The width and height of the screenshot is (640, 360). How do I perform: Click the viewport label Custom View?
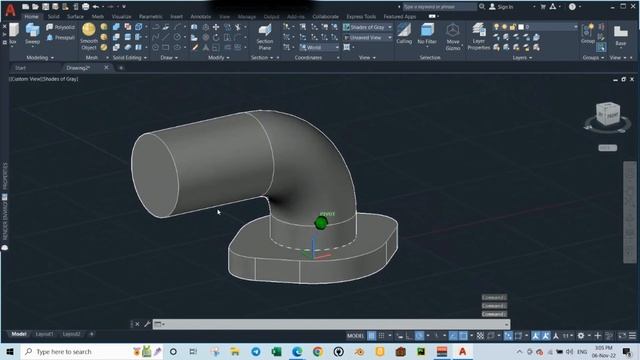(26, 79)
